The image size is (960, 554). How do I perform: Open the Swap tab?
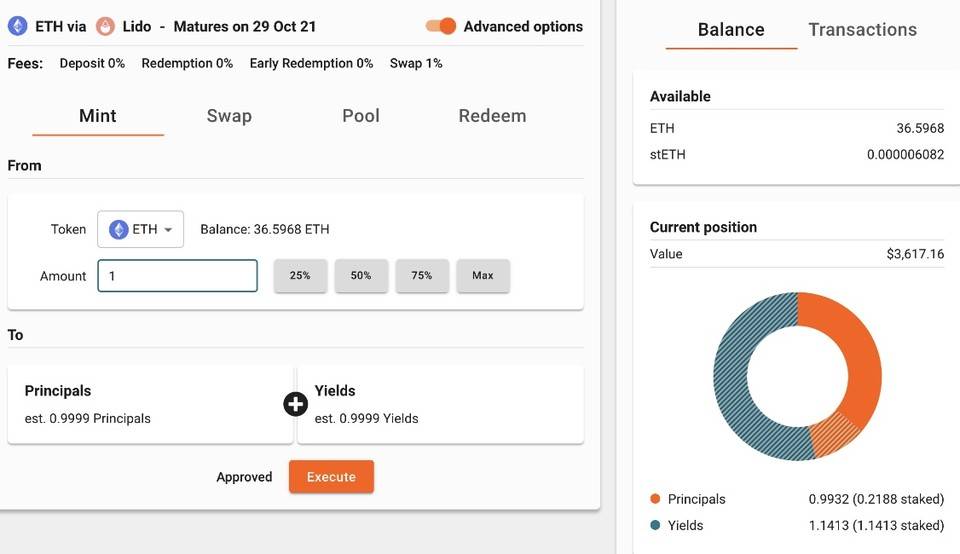[229, 116]
